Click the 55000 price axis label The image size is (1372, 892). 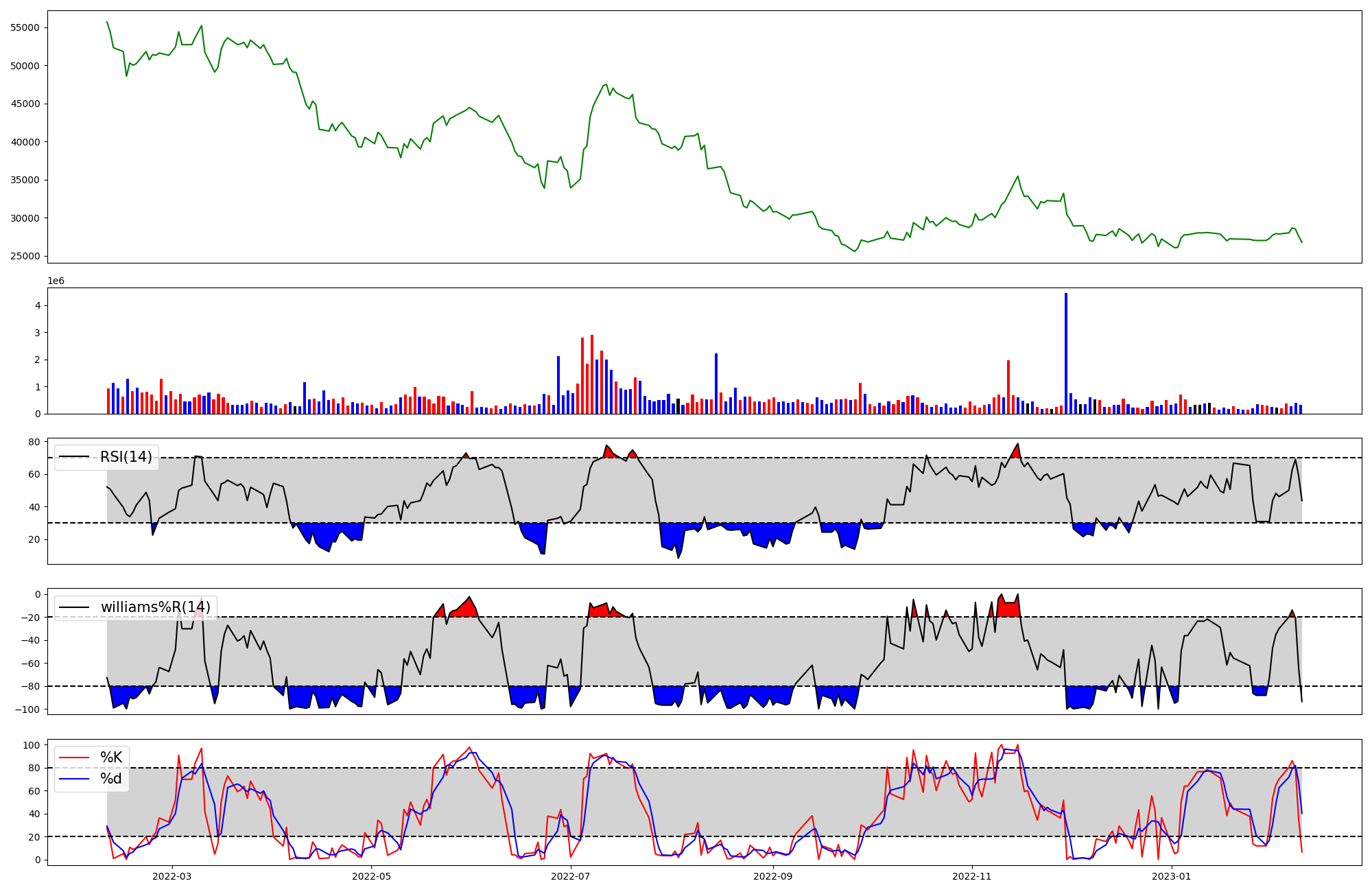pos(25,28)
